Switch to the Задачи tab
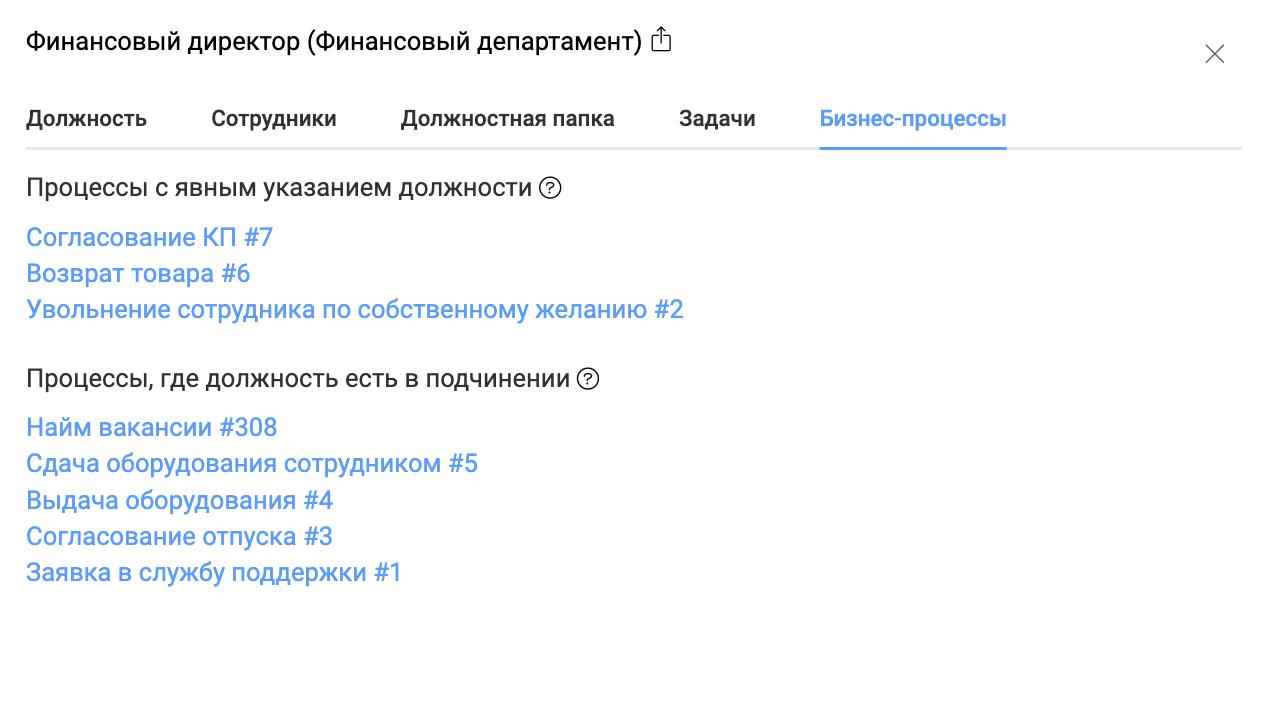This screenshot has width=1270, height=724. pos(716,118)
